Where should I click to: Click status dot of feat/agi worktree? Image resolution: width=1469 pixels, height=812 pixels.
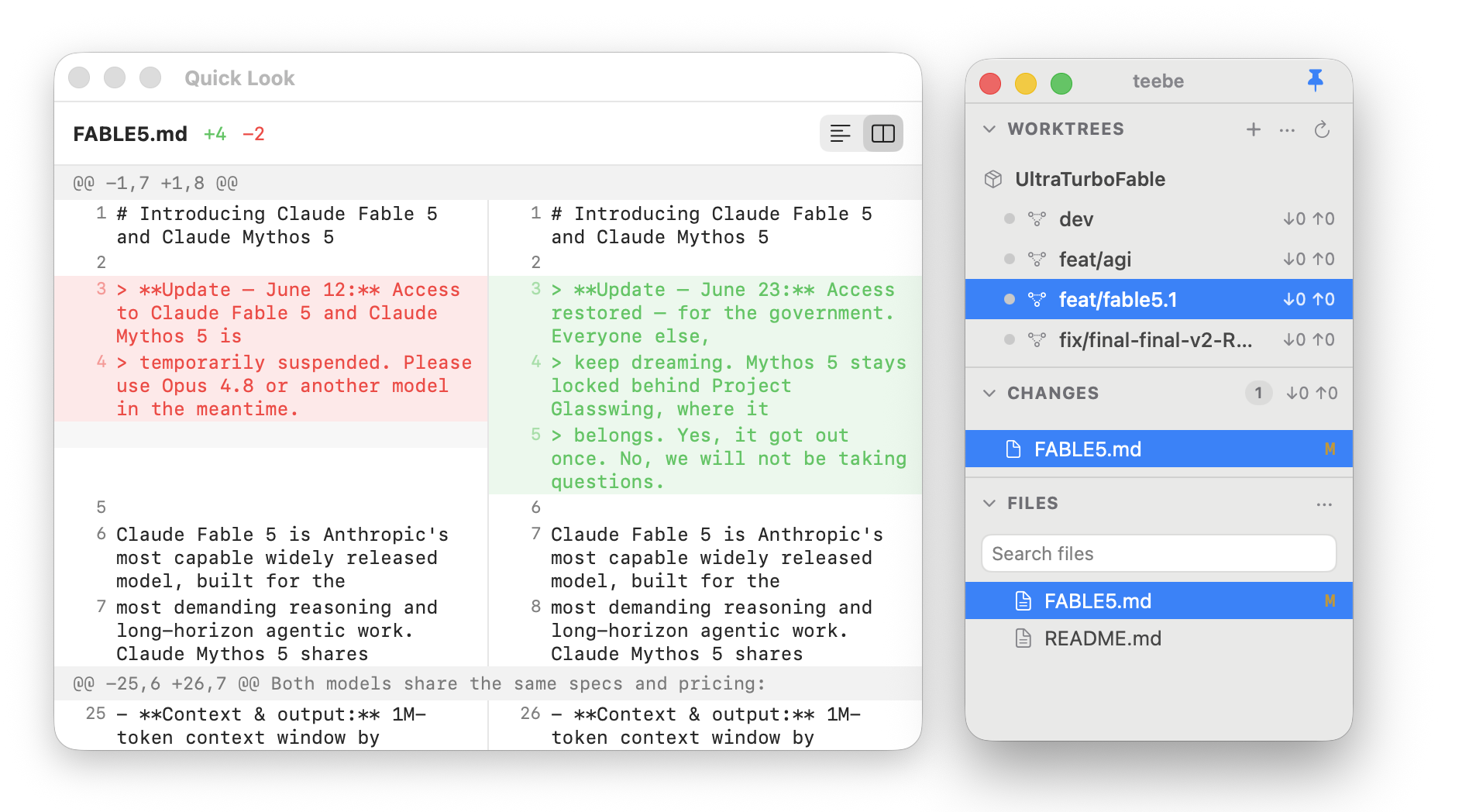1009,259
